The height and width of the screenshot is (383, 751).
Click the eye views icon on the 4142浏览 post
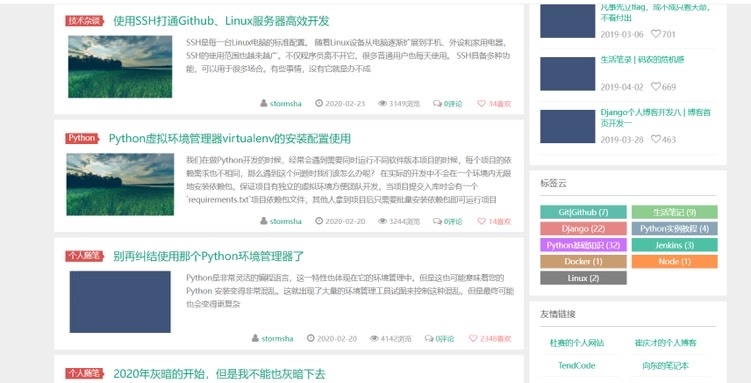coord(374,338)
